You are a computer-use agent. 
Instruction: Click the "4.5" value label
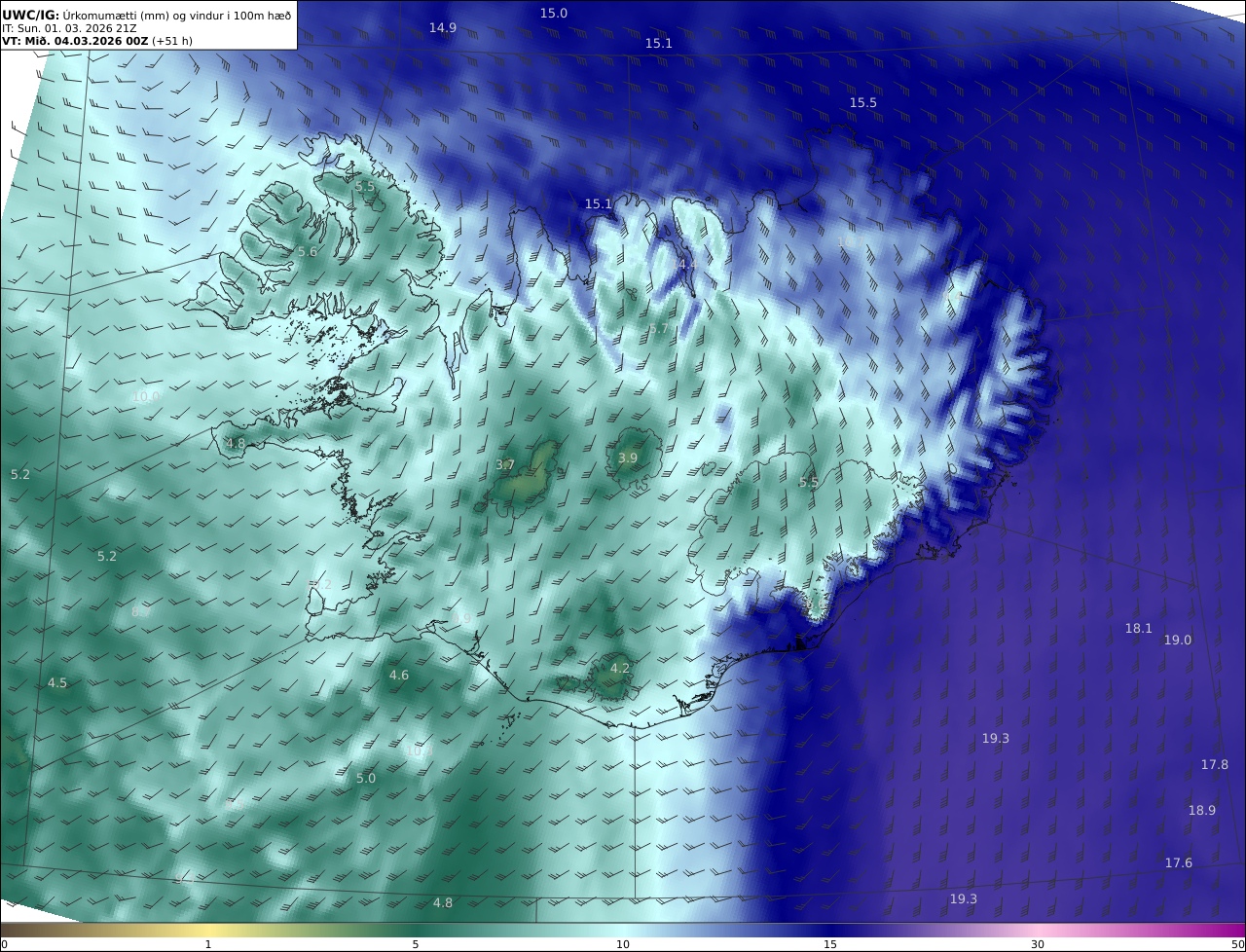click(57, 683)
